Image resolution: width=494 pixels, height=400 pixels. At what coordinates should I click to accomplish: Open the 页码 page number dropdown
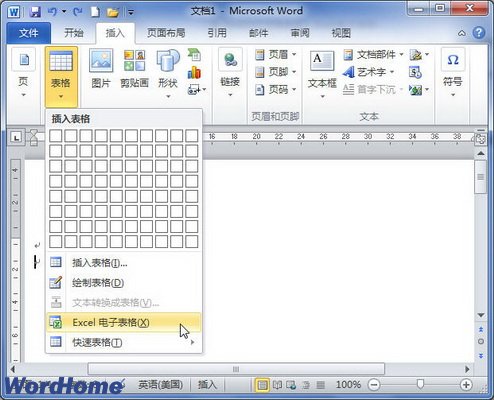pyautogui.click(x=275, y=89)
